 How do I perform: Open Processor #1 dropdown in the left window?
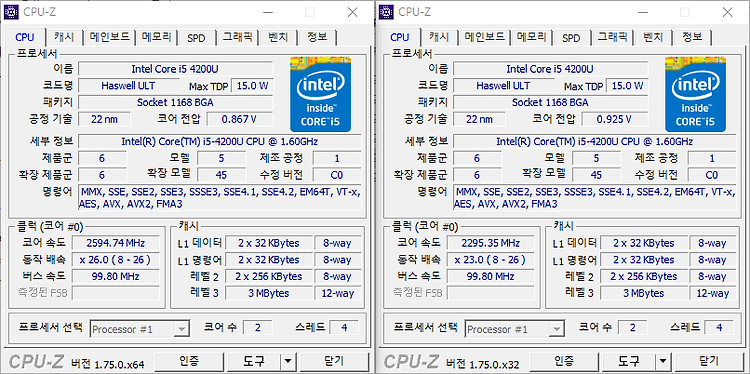(x=140, y=329)
